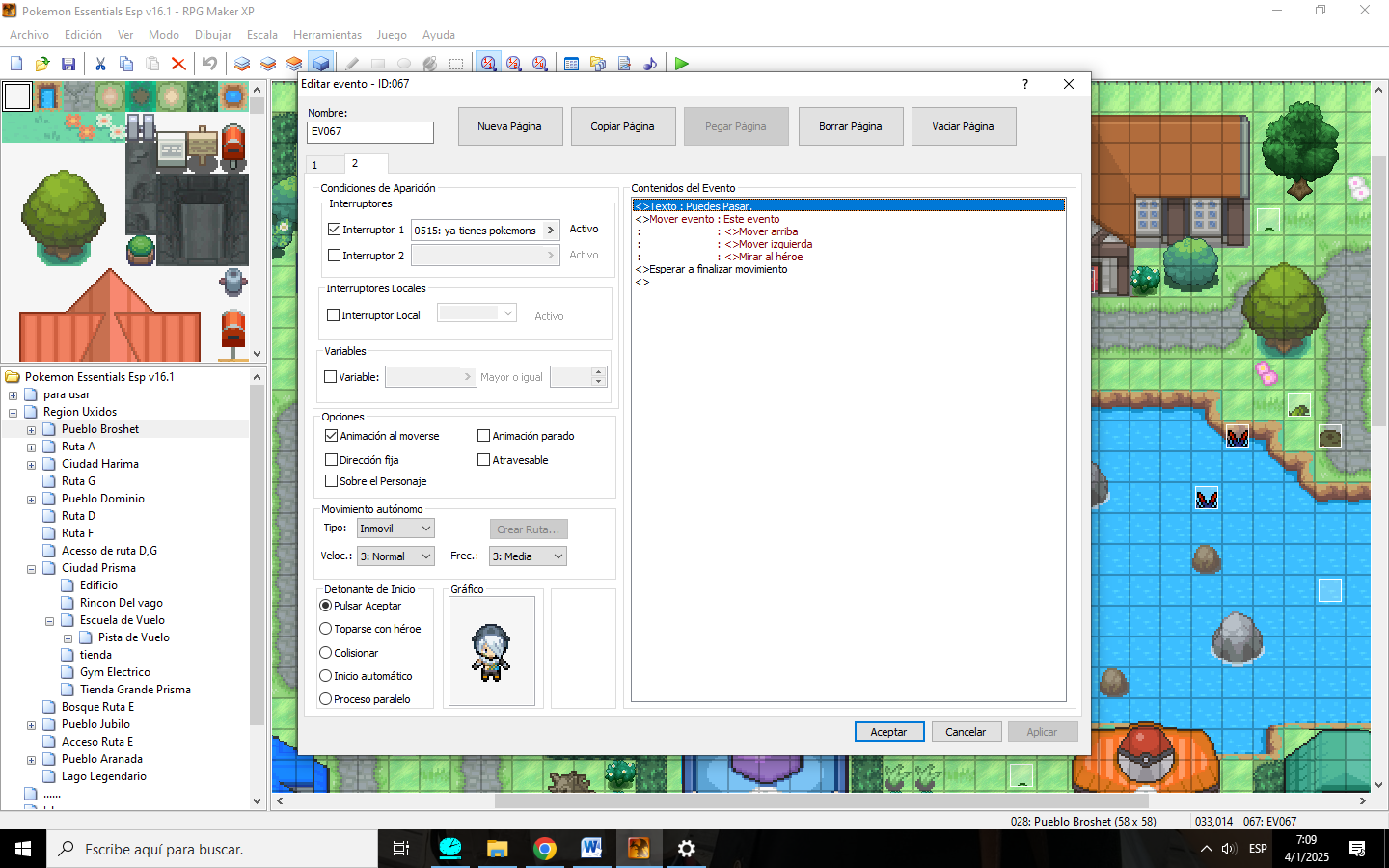The height and width of the screenshot is (868, 1389).
Task: Open the Tipo movement type dropdown
Action: tap(395, 529)
